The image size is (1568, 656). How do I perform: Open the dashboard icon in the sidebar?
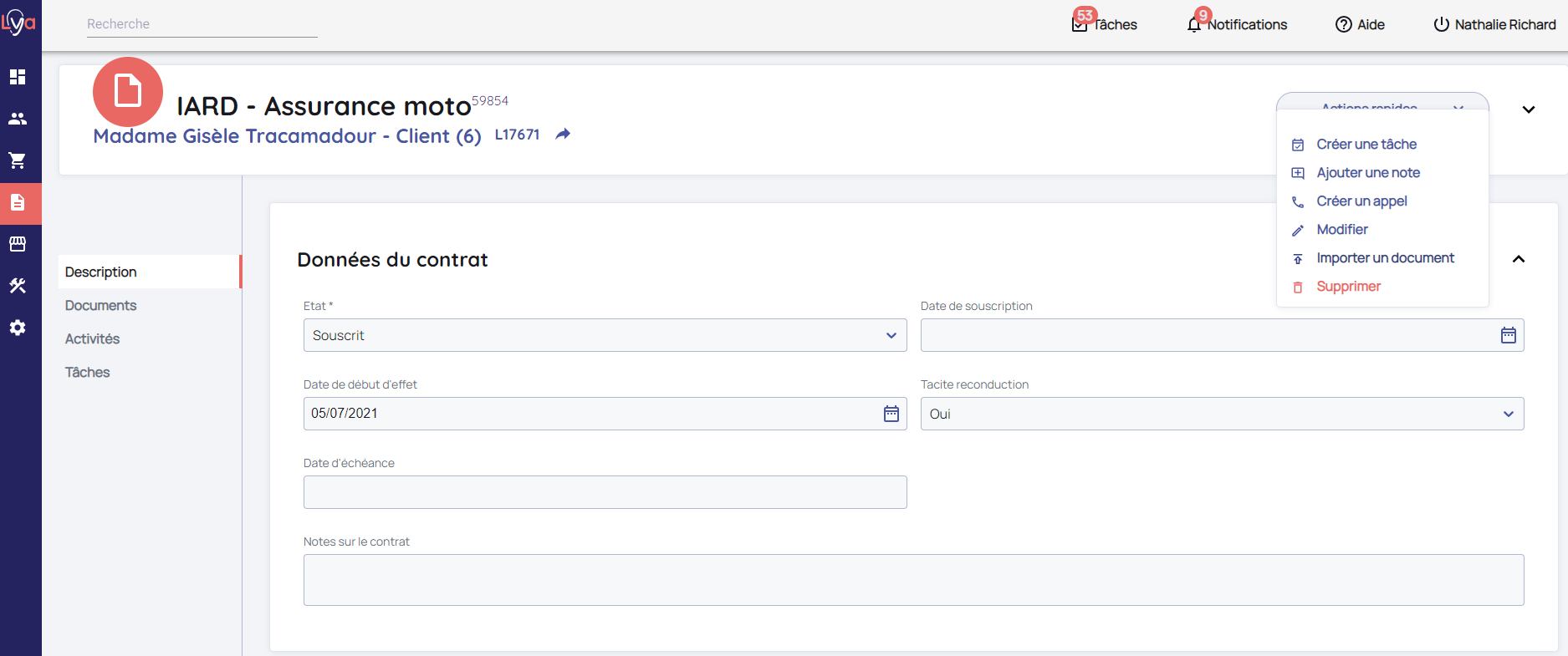coord(18,77)
